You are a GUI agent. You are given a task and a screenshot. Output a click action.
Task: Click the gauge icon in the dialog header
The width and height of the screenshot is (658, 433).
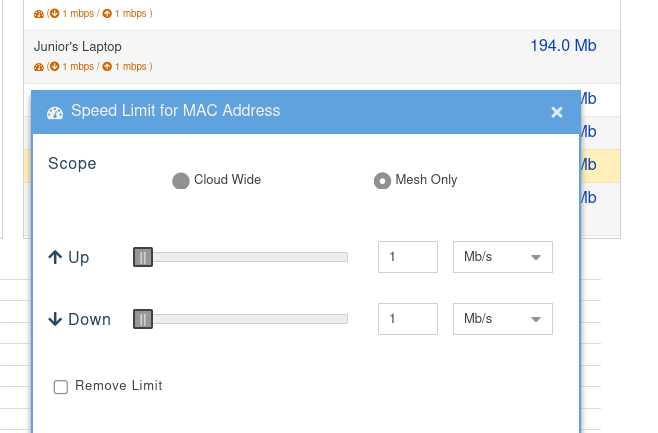click(x=55, y=112)
